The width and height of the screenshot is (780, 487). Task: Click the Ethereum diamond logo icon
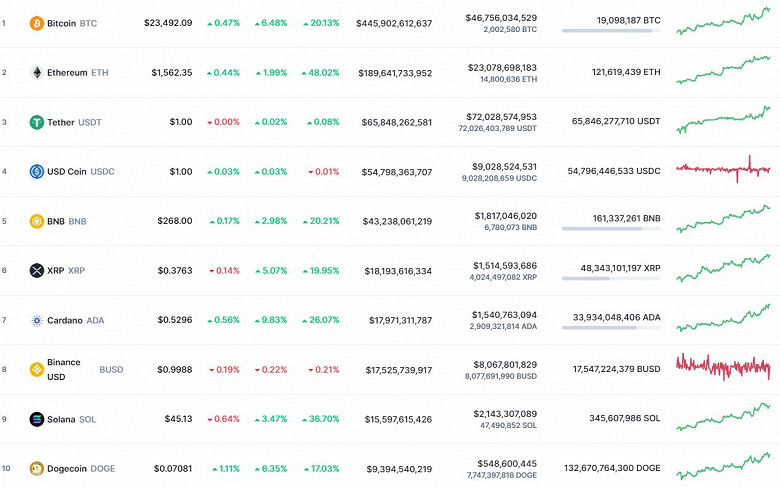tap(37, 73)
